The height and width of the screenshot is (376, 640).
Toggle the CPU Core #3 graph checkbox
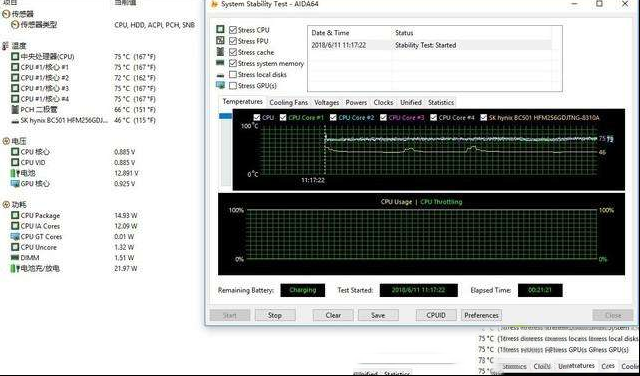(383, 118)
